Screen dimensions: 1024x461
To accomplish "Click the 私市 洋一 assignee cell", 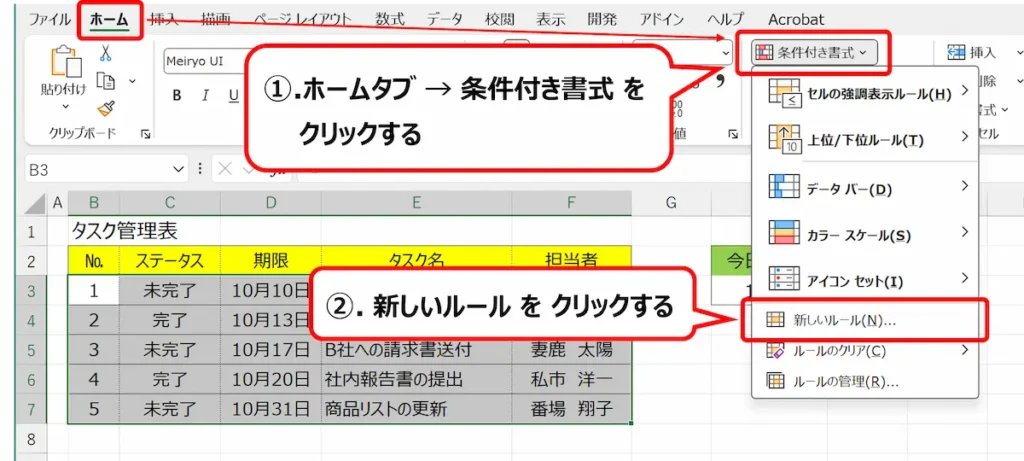I will coord(572,379).
